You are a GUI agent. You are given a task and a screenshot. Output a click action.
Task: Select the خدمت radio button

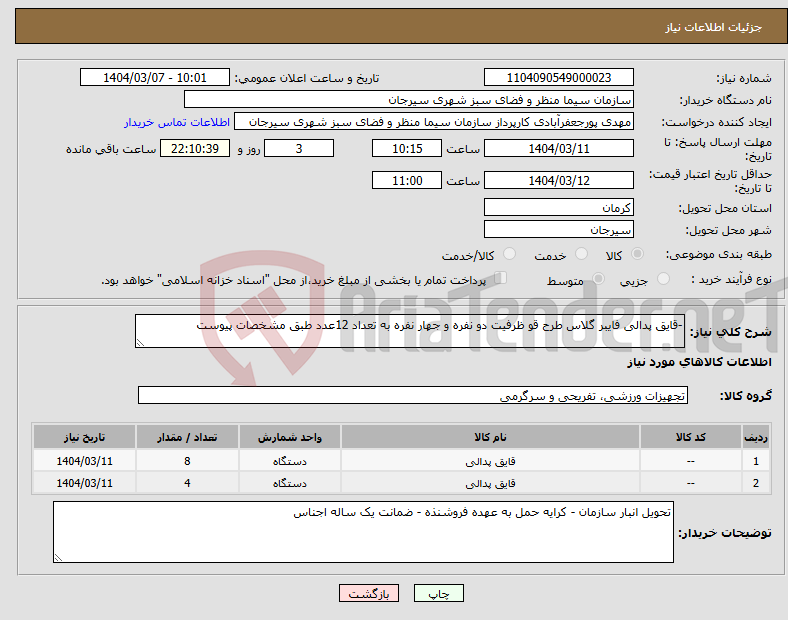click(581, 254)
